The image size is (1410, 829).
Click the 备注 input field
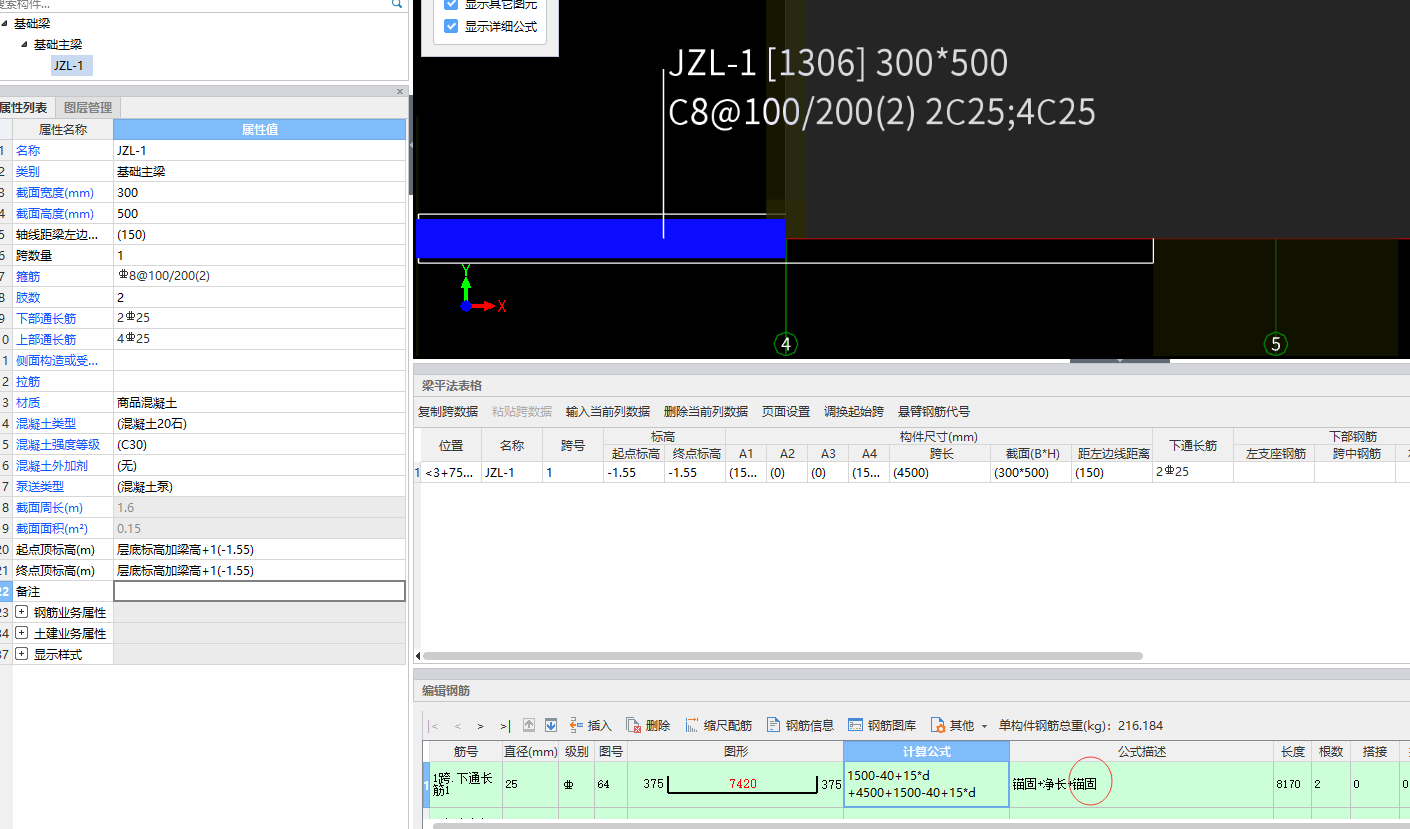pos(260,591)
